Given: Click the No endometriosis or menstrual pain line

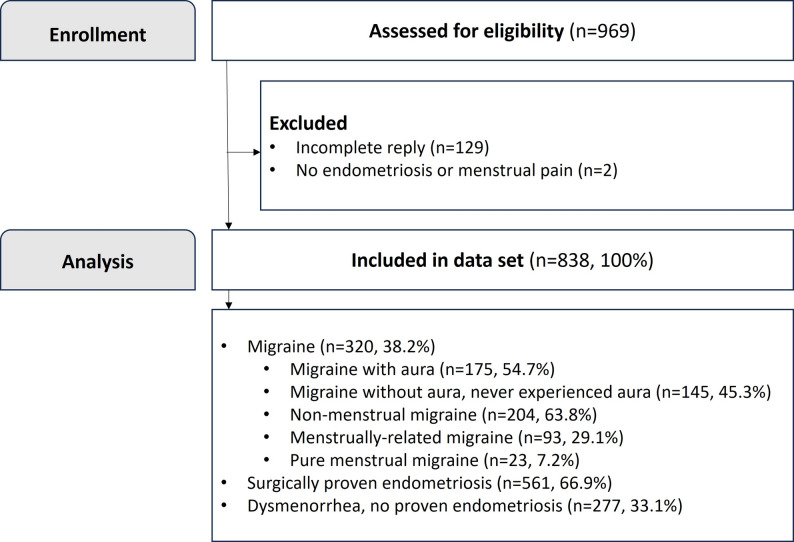Looking at the screenshot, I should coord(457,170).
